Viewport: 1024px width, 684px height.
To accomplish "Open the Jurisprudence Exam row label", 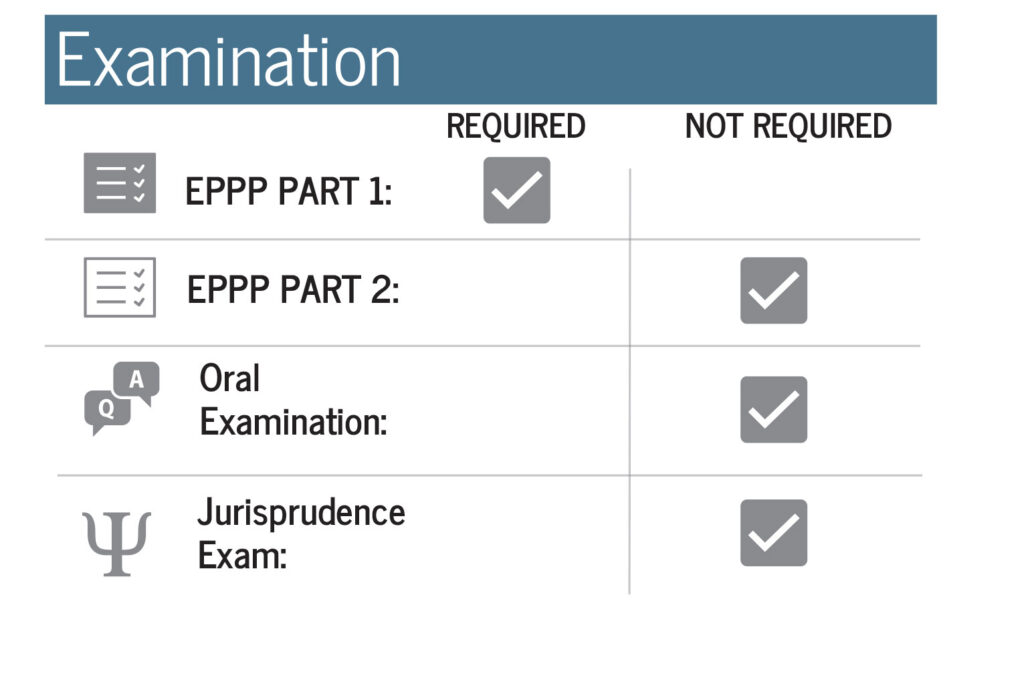I will pyautogui.click(x=300, y=533).
